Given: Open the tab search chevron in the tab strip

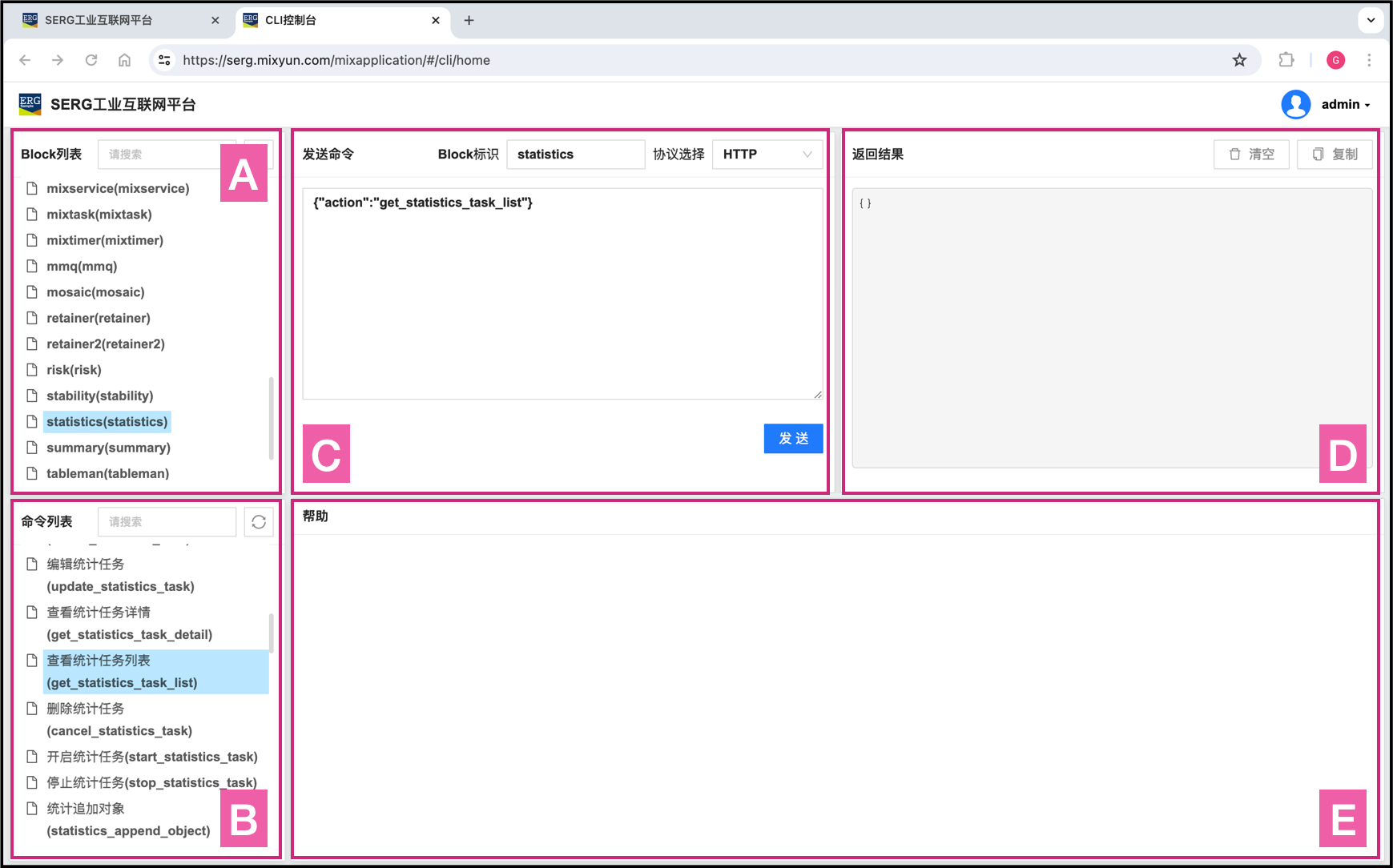Looking at the screenshot, I should coord(1371,20).
